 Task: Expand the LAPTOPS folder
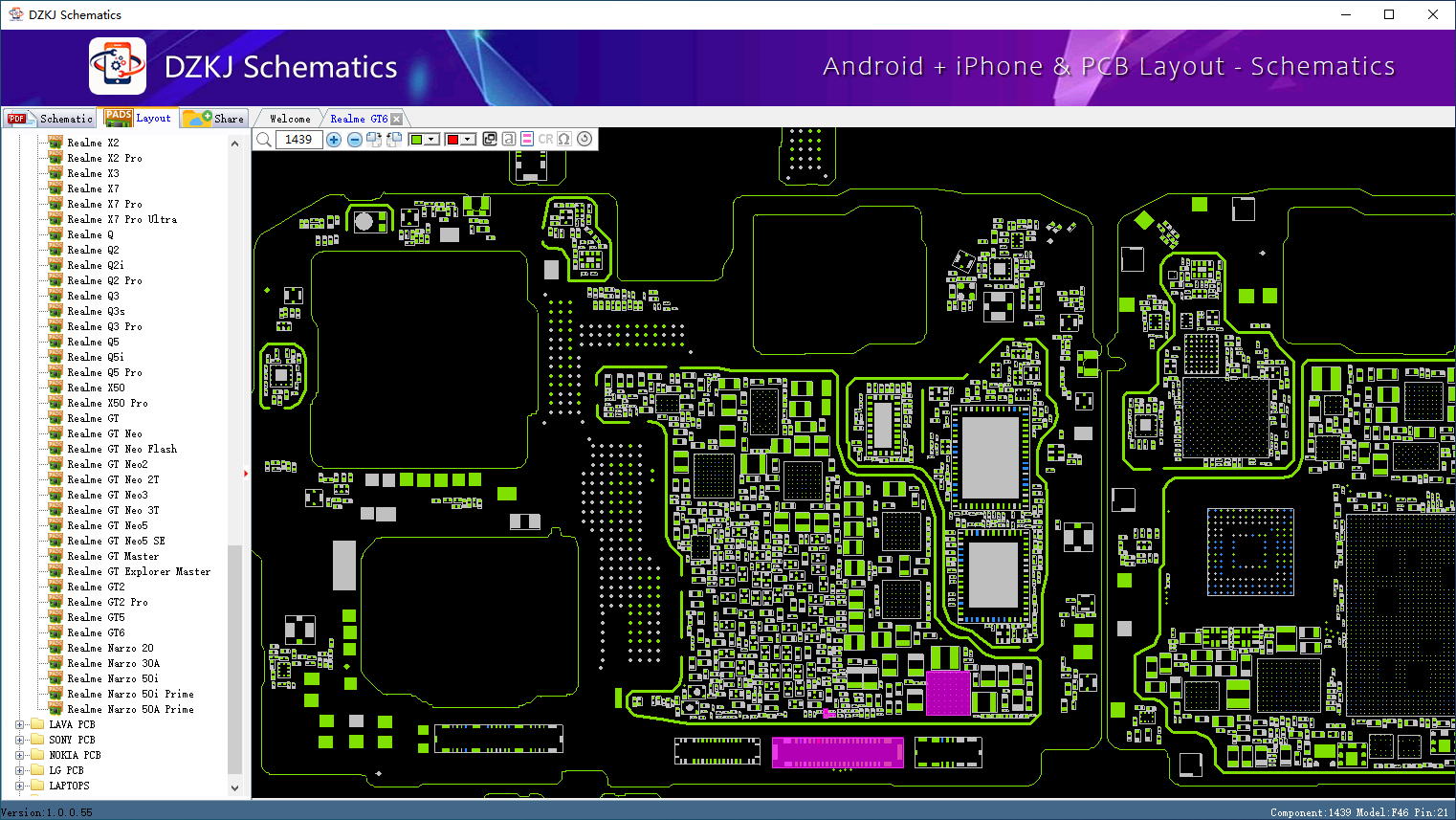point(20,786)
